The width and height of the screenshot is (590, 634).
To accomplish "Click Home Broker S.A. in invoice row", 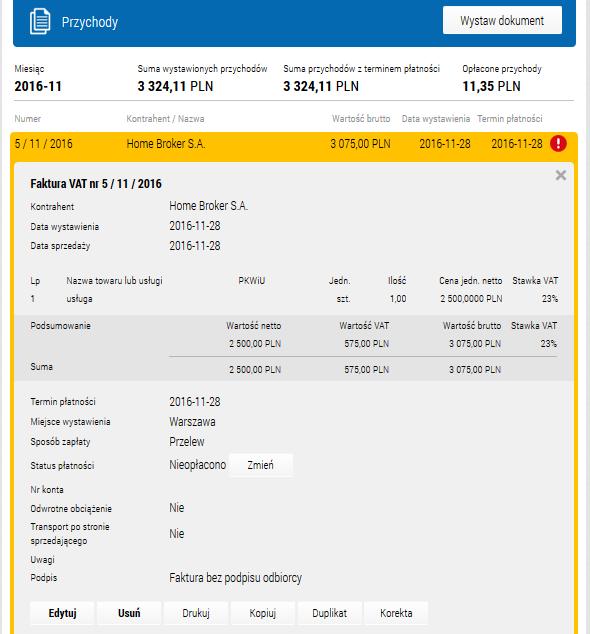I will point(166,144).
